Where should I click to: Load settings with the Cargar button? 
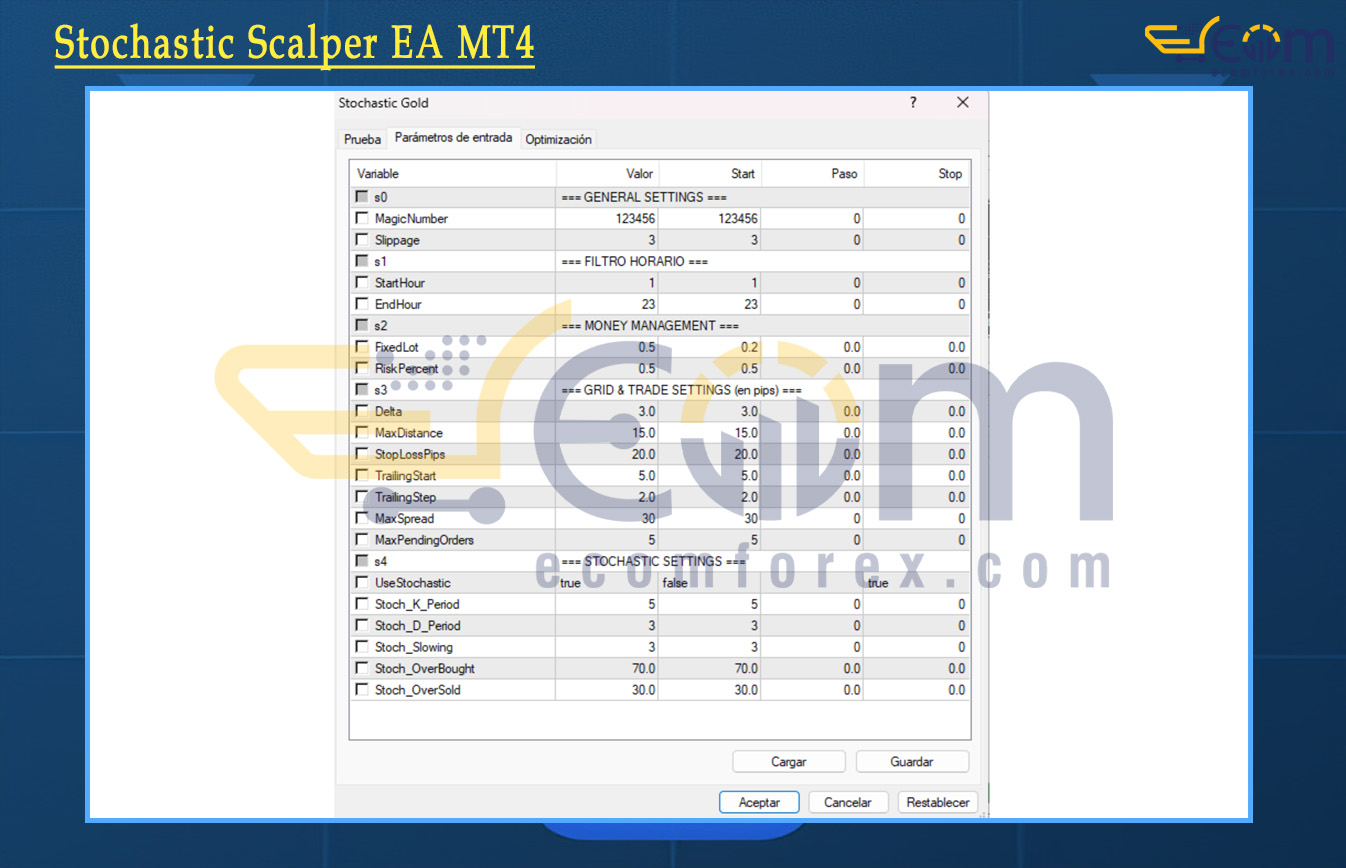pos(788,762)
